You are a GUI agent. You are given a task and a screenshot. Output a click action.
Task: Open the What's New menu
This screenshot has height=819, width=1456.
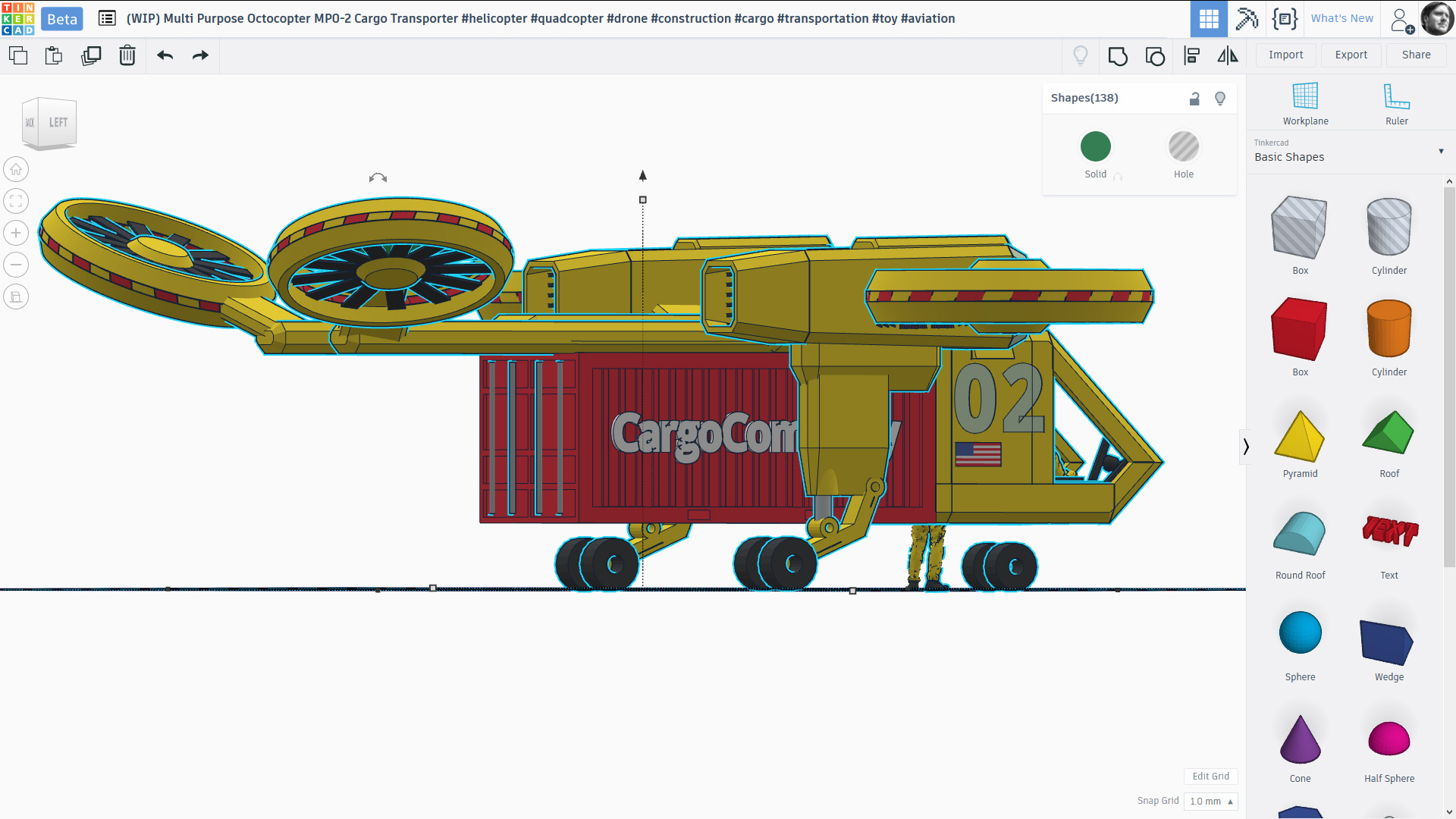pyautogui.click(x=1341, y=18)
